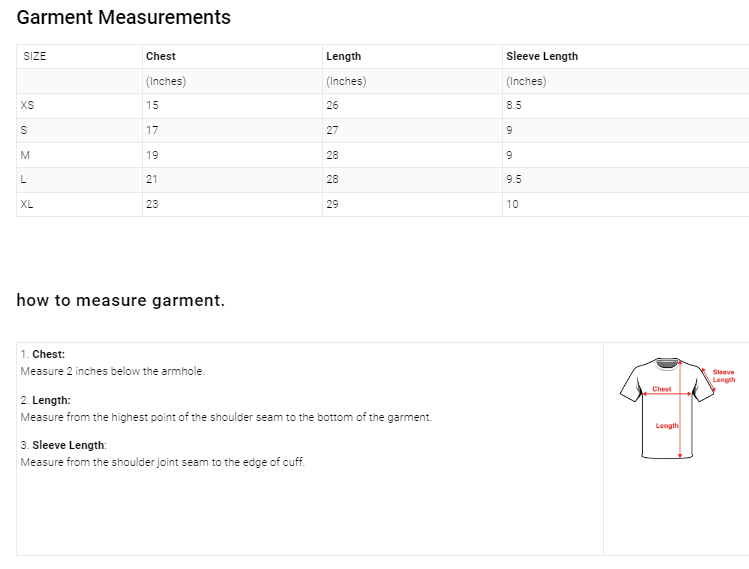749x569 pixels.
Task: Click the Length column header in table
Action: [x=344, y=57]
